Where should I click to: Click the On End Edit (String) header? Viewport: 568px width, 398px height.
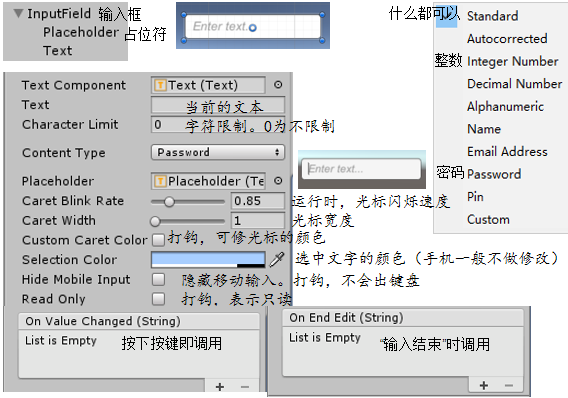(x=403, y=318)
